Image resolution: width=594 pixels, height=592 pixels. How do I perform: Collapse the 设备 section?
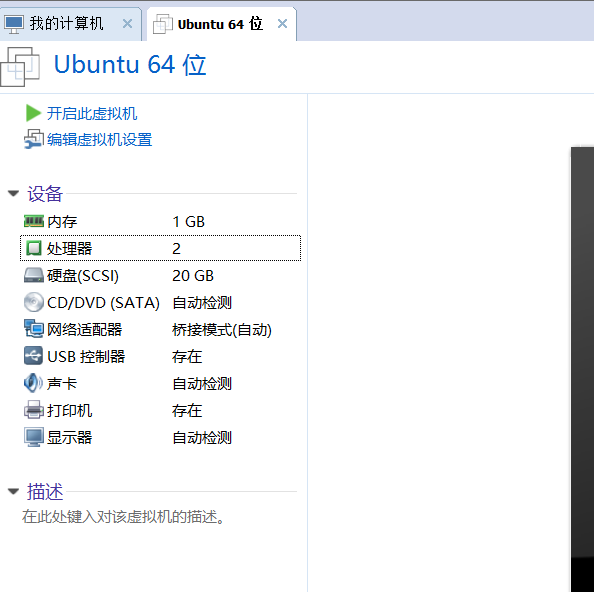[13, 194]
